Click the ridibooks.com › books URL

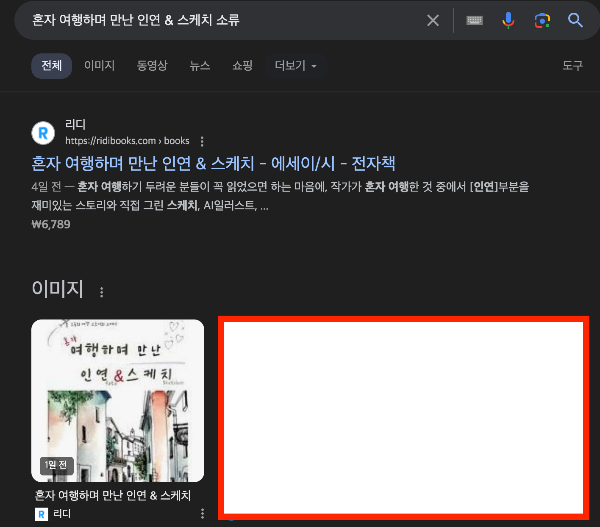tap(127, 141)
